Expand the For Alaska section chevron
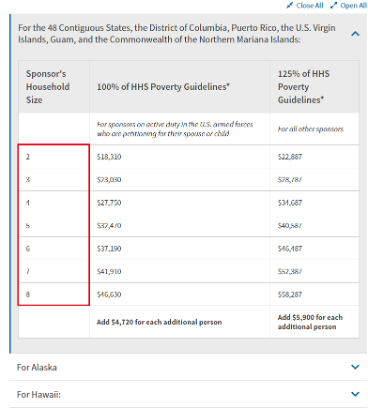The height and width of the screenshot is (408, 368). 355,367
